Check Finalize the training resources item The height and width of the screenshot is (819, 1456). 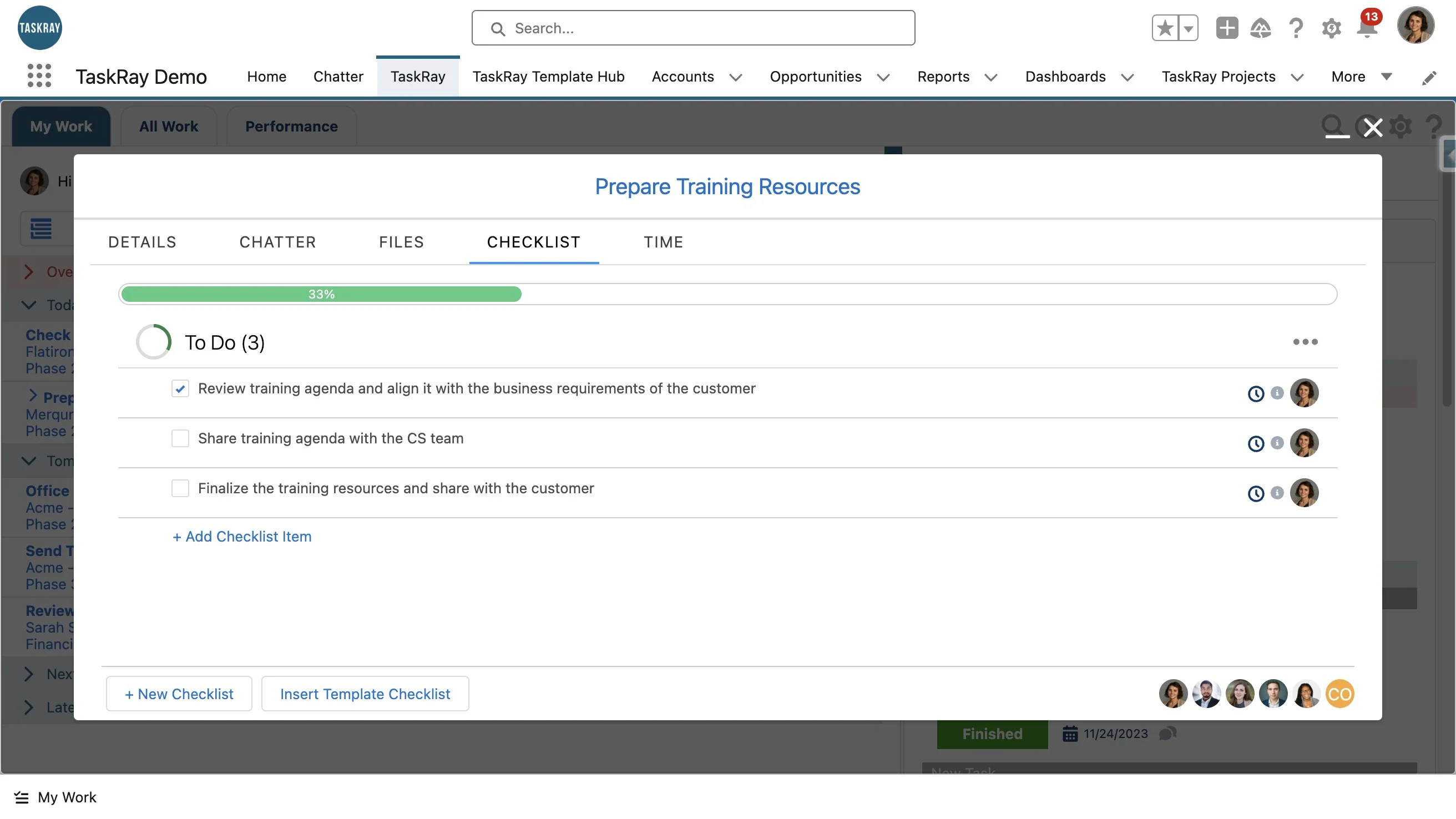point(180,488)
